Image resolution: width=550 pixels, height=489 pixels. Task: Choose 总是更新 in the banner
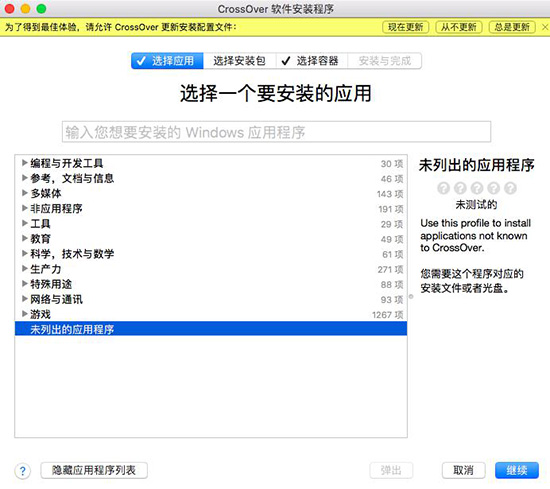click(x=512, y=27)
